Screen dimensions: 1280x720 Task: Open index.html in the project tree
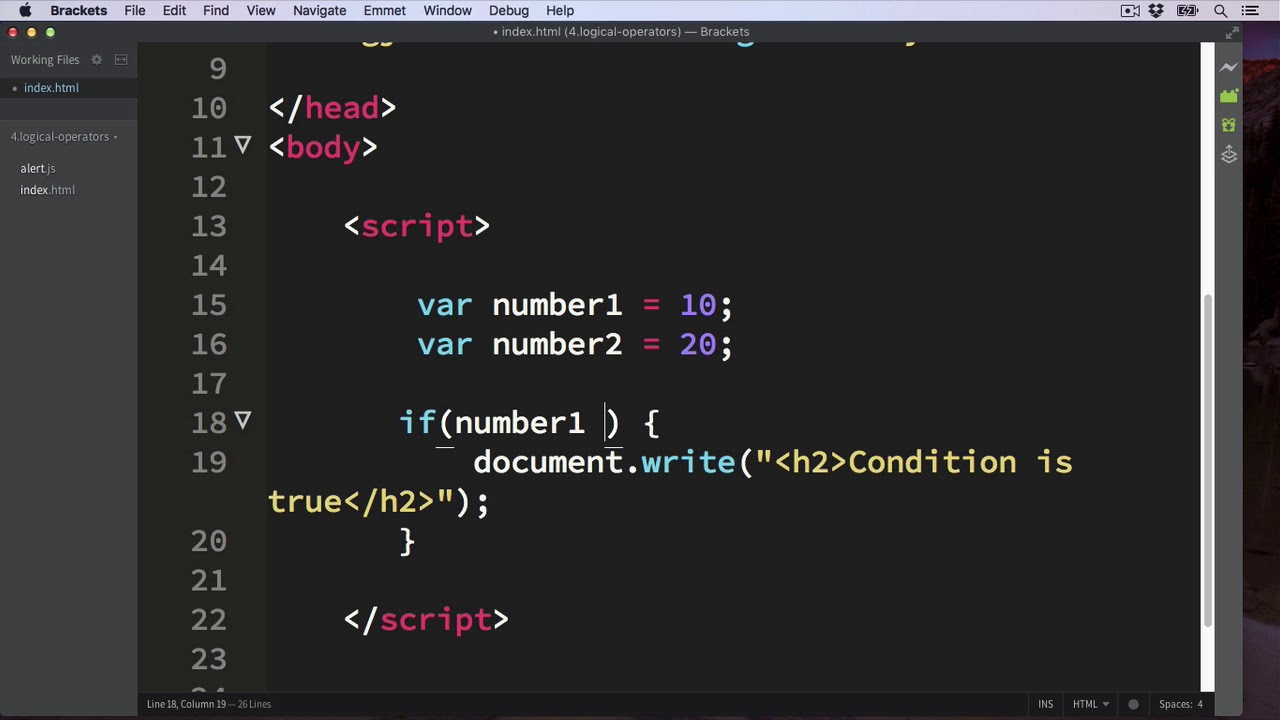pos(47,190)
